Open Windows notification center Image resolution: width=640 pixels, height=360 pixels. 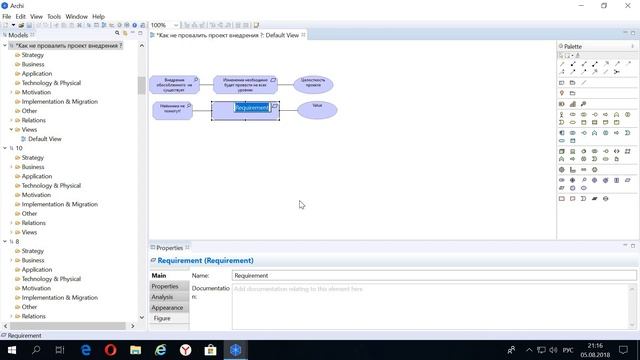623,350
